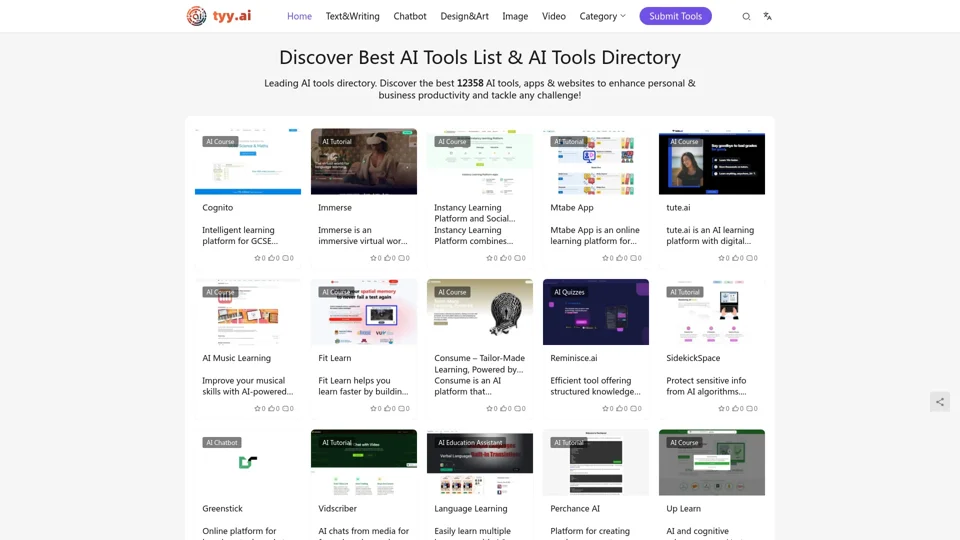Viewport: 960px width, 540px height.
Task: Like the Mtabe App card
Action: point(621,258)
